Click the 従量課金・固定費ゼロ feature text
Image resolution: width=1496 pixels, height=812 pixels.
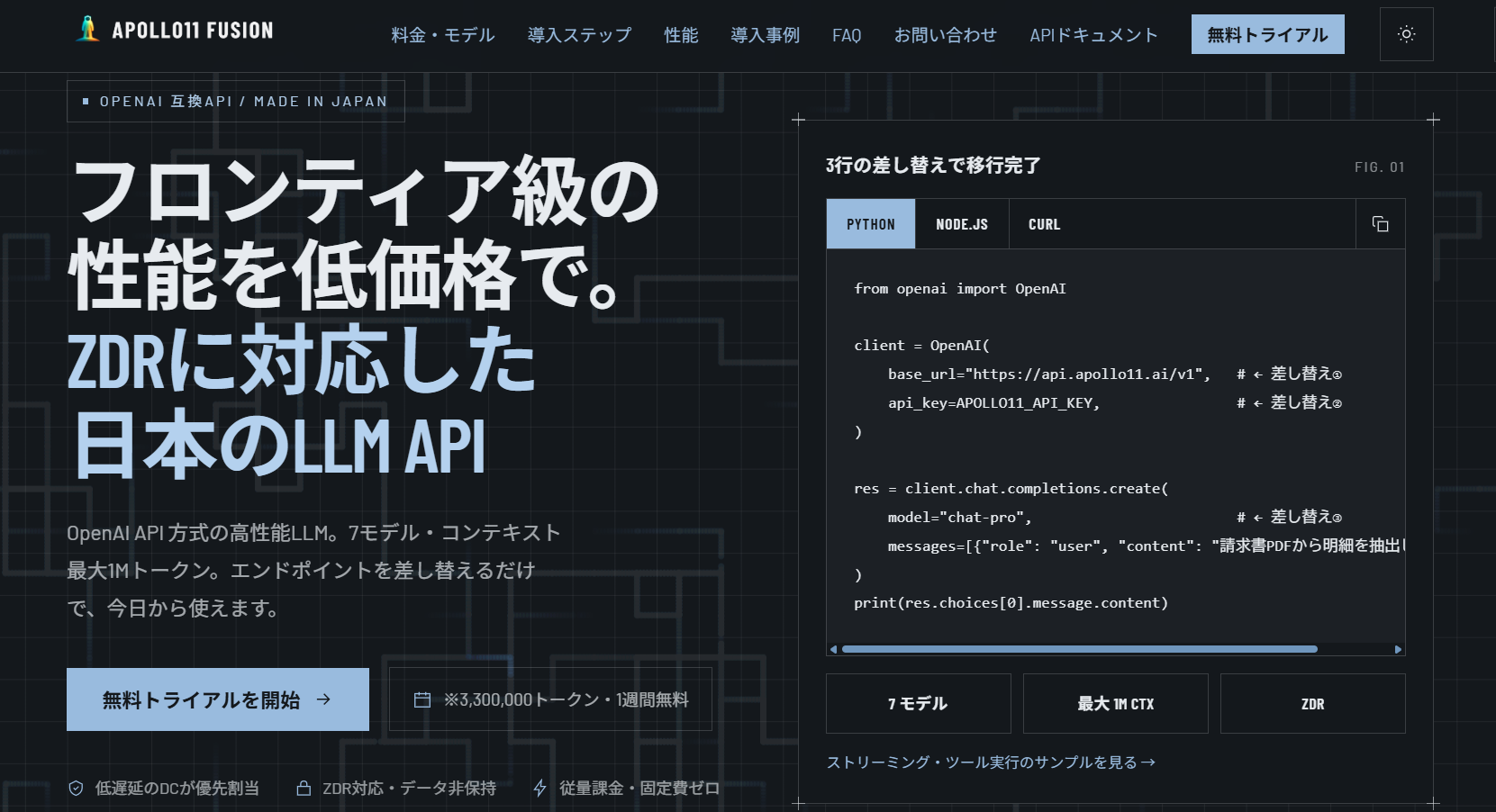[639, 789]
